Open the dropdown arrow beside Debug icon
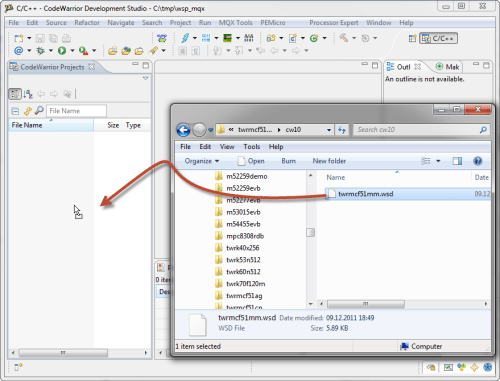The width and height of the screenshot is (500, 381). [51, 51]
